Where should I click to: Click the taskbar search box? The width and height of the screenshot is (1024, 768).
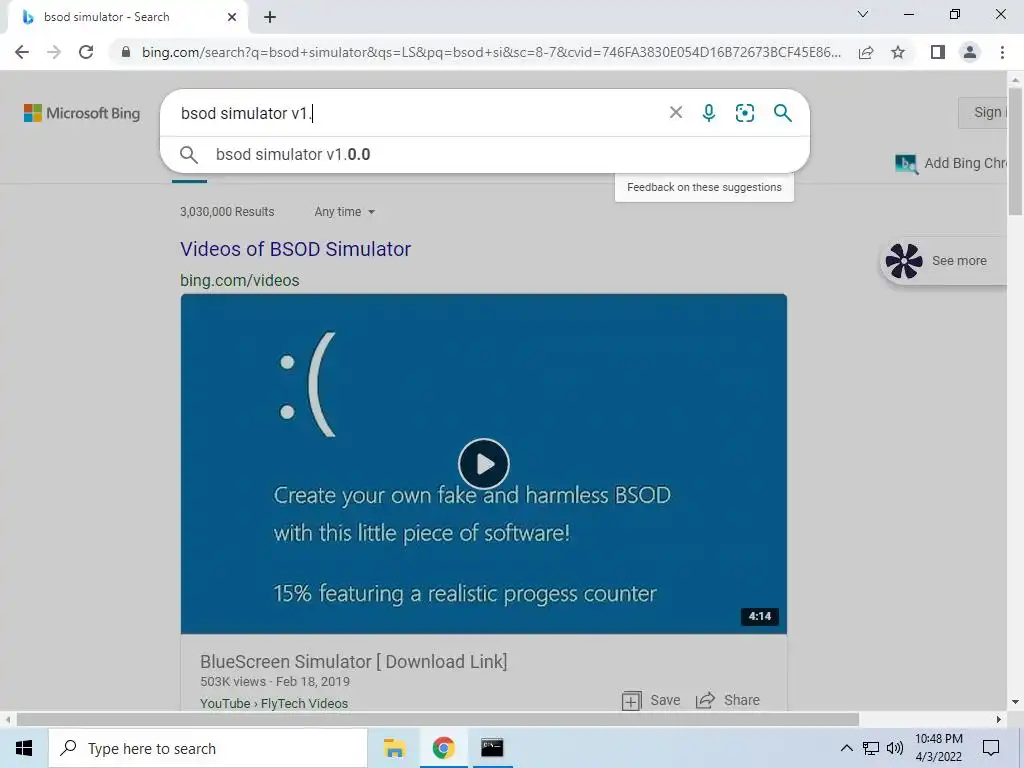tap(208, 748)
